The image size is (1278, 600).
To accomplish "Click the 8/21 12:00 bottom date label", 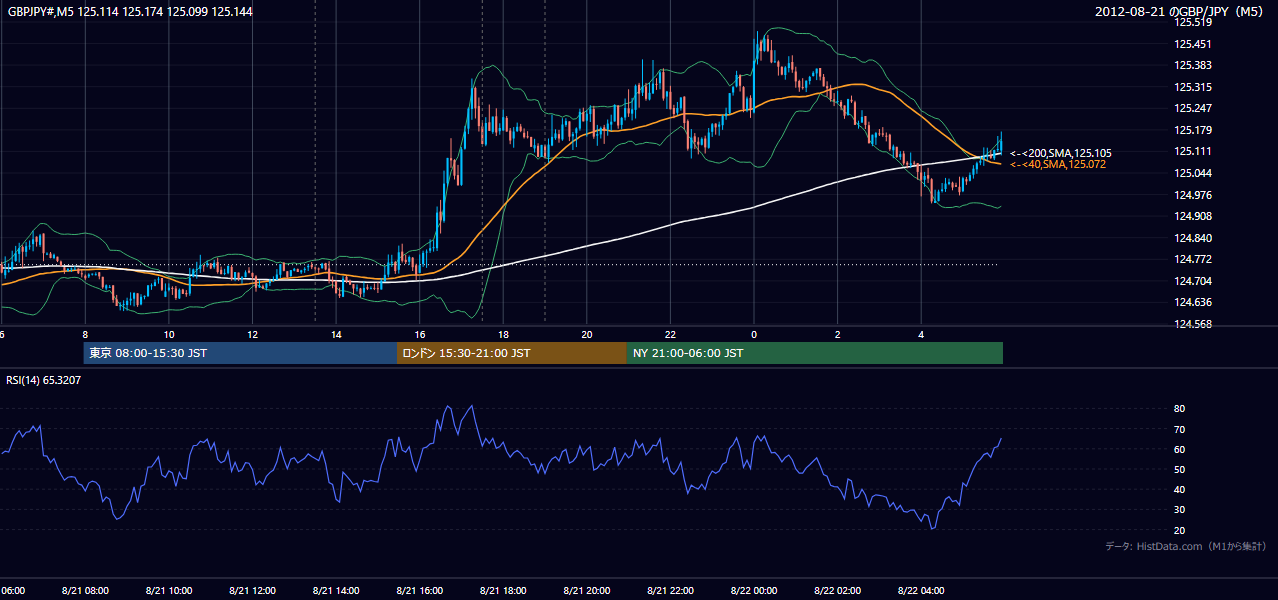I will coord(252,590).
